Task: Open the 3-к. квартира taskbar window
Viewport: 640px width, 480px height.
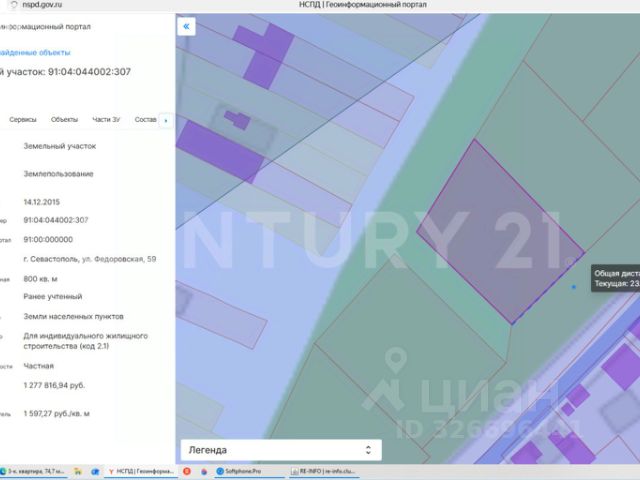Action: pyautogui.click(x=33, y=471)
